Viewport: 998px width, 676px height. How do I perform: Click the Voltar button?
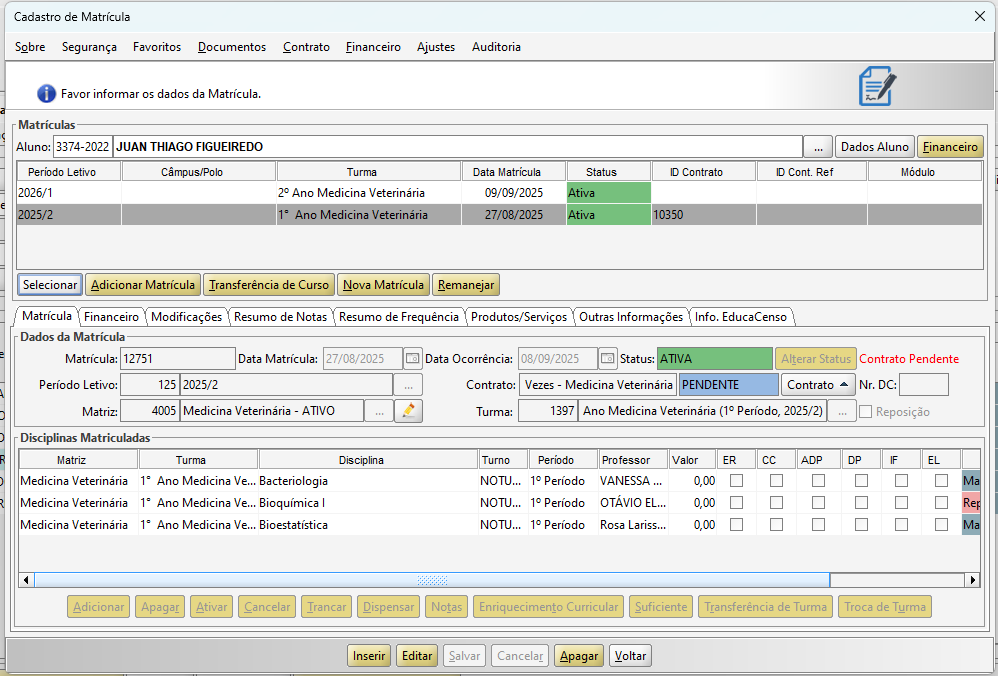click(630, 656)
